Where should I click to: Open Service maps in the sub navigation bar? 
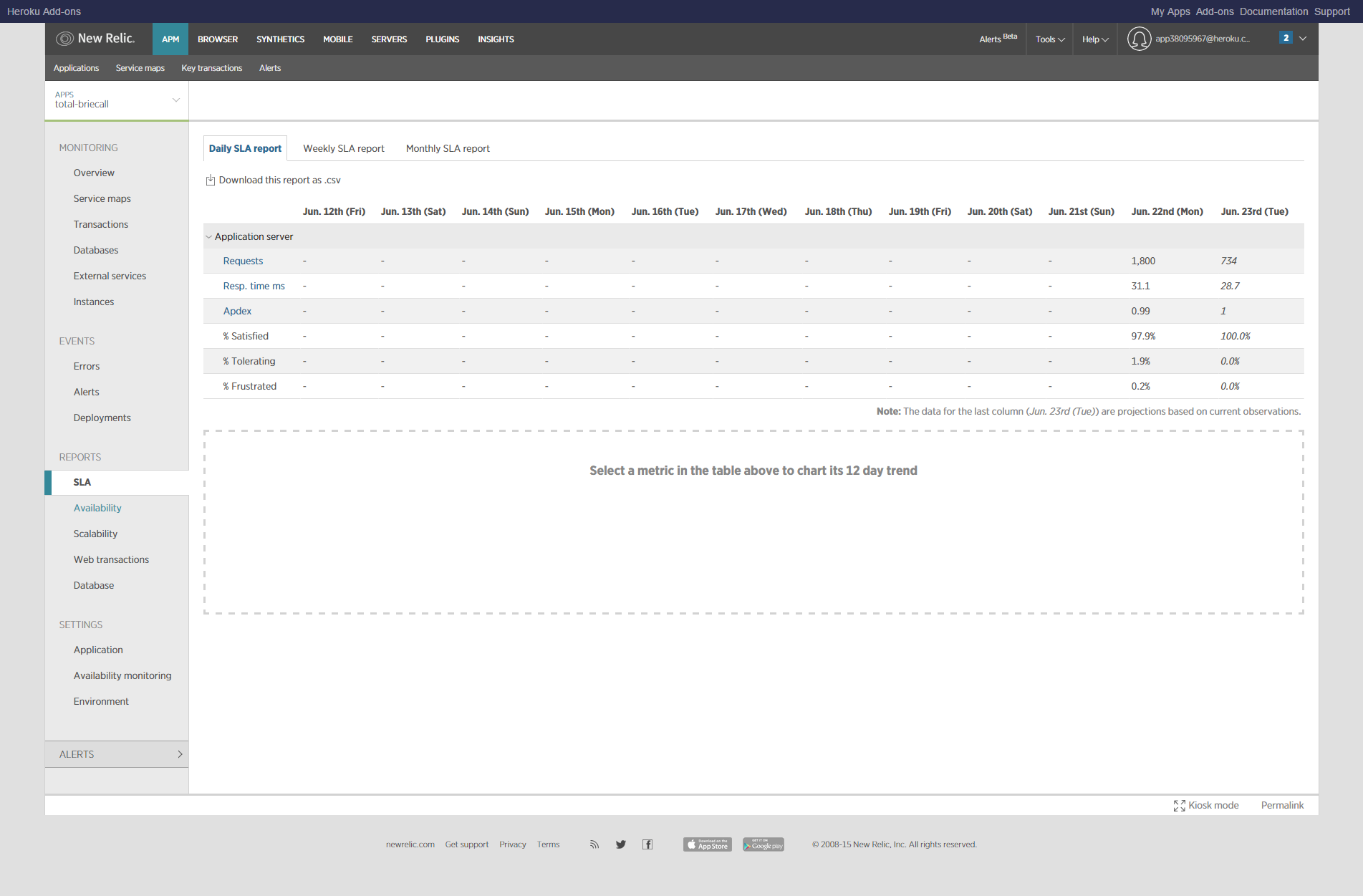[x=140, y=68]
